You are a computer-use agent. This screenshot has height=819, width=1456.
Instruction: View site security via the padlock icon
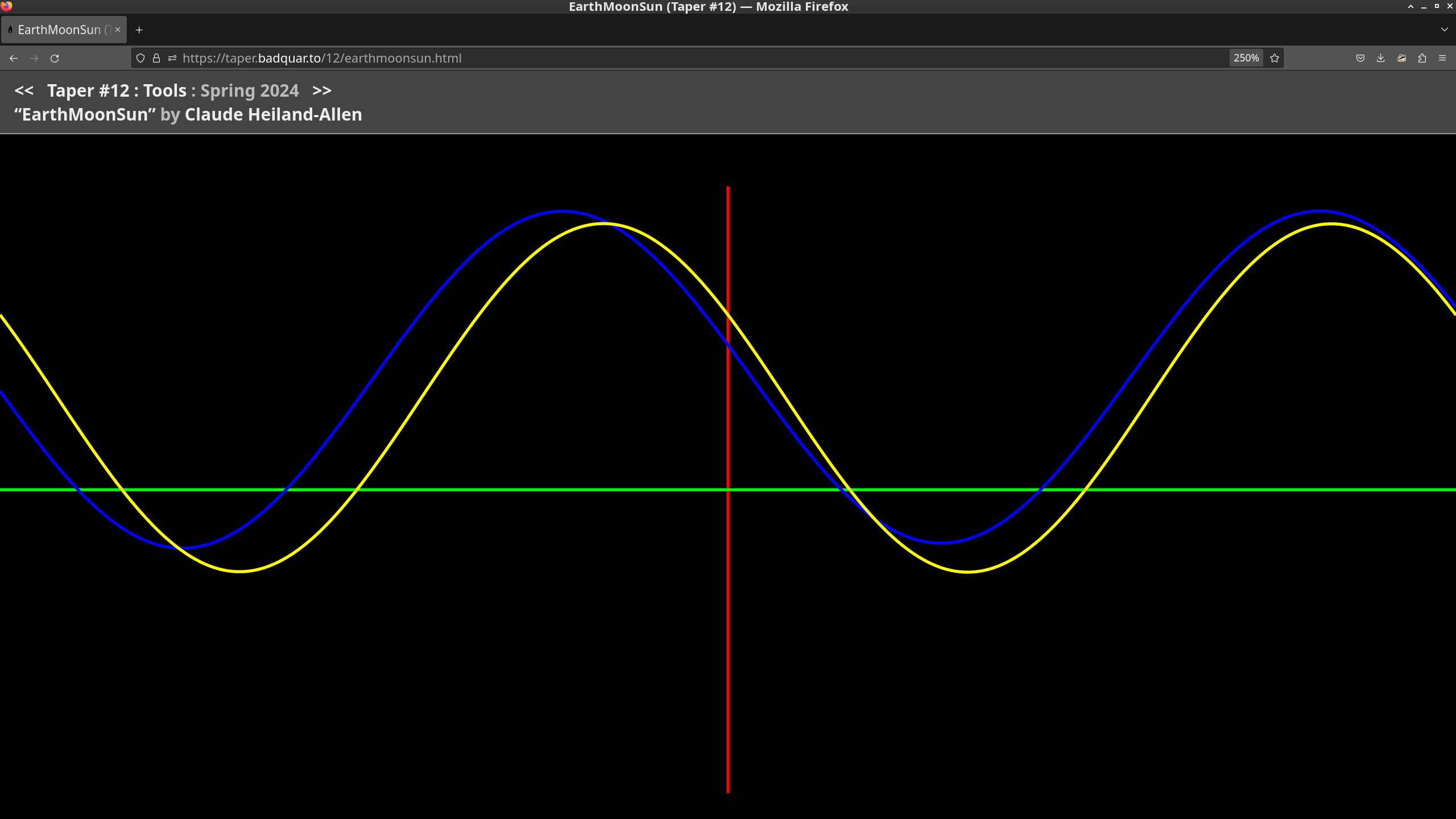click(x=156, y=58)
